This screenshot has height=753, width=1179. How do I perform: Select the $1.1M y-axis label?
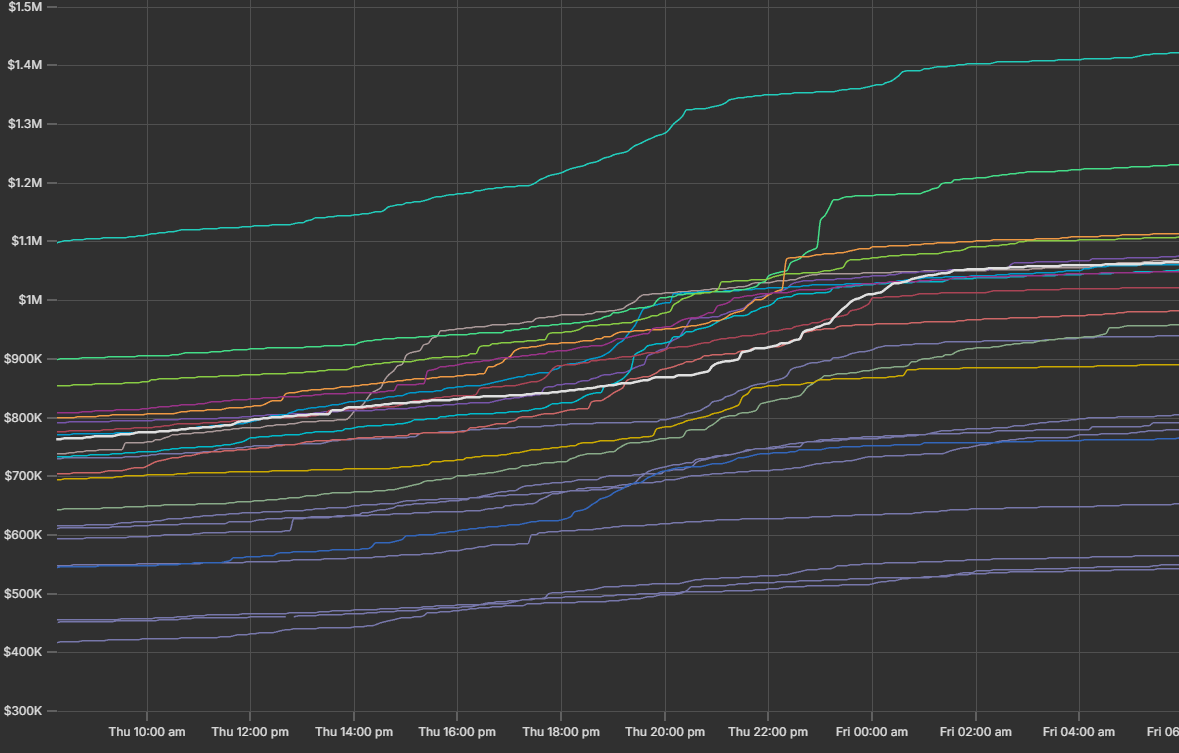(26, 241)
